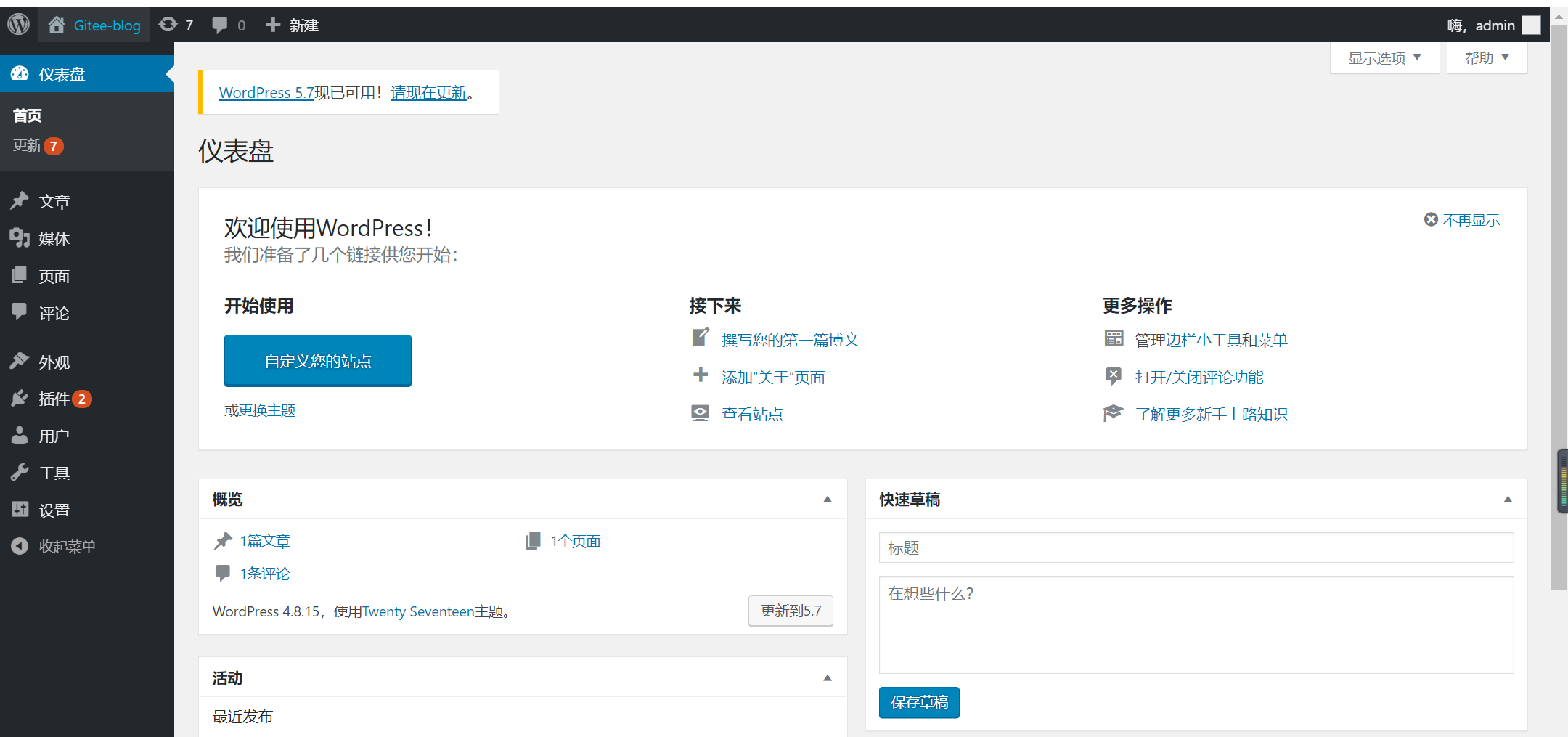Click the 外观 paintbrush icon

(x=20, y=361)
